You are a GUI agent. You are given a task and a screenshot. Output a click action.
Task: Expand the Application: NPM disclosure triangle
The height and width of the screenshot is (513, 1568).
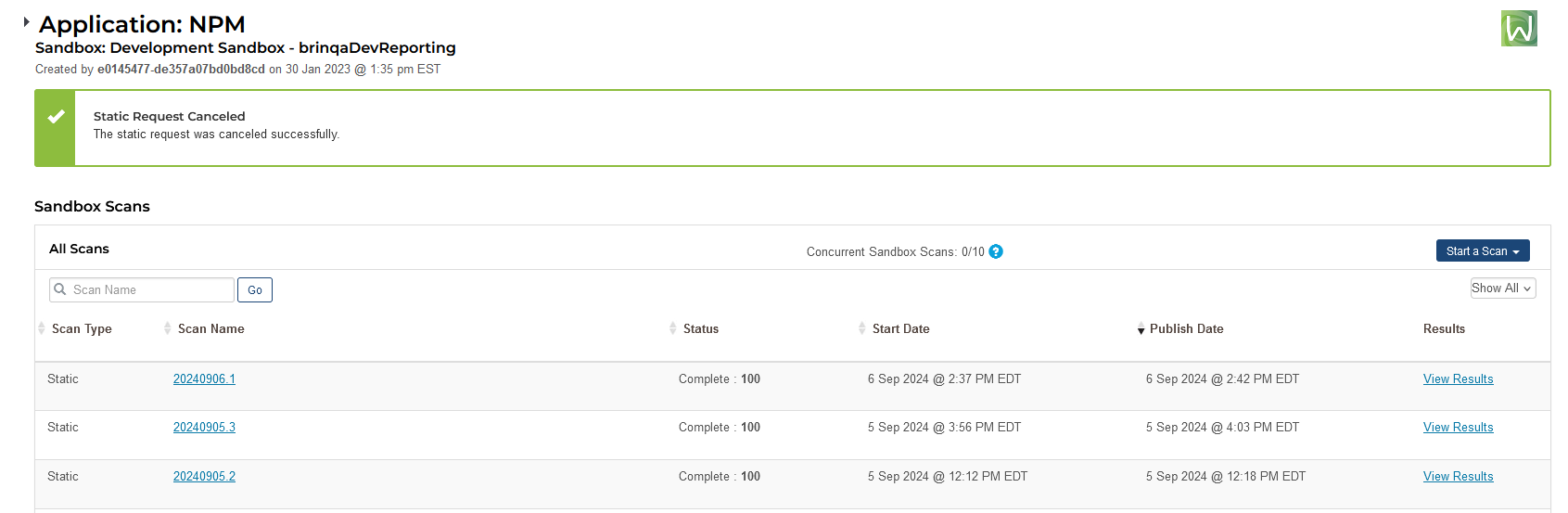click(x=27, y=21)
